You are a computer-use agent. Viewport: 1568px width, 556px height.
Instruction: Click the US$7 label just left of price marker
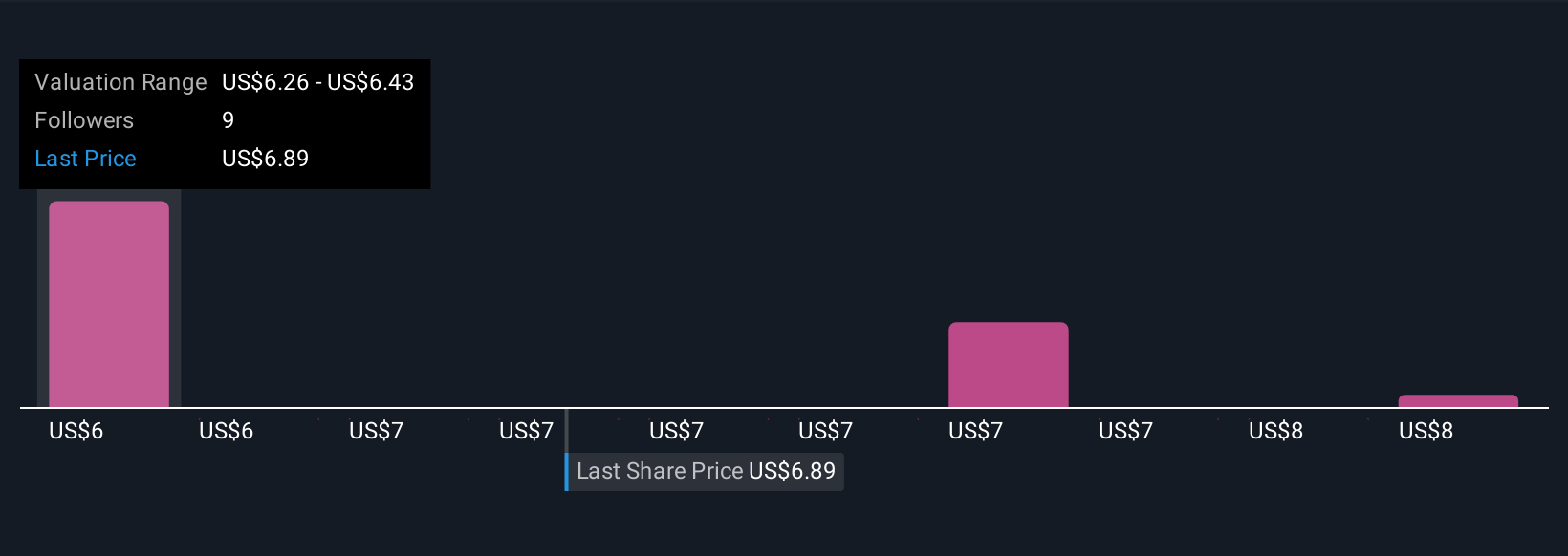tap(526, 432)
